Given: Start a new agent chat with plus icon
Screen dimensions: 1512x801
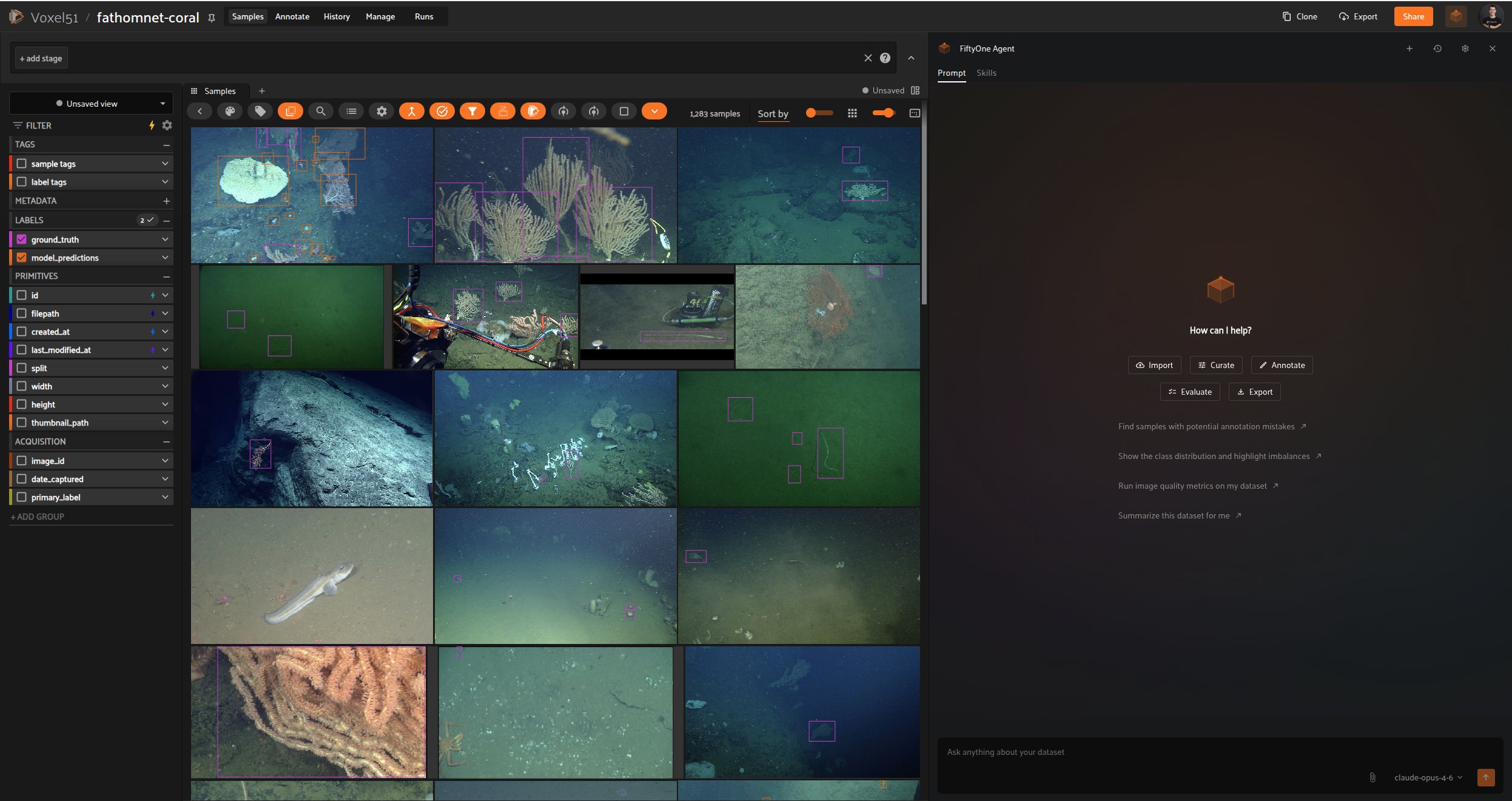Looking at the screenshot, I should (x=1410, y=49).
